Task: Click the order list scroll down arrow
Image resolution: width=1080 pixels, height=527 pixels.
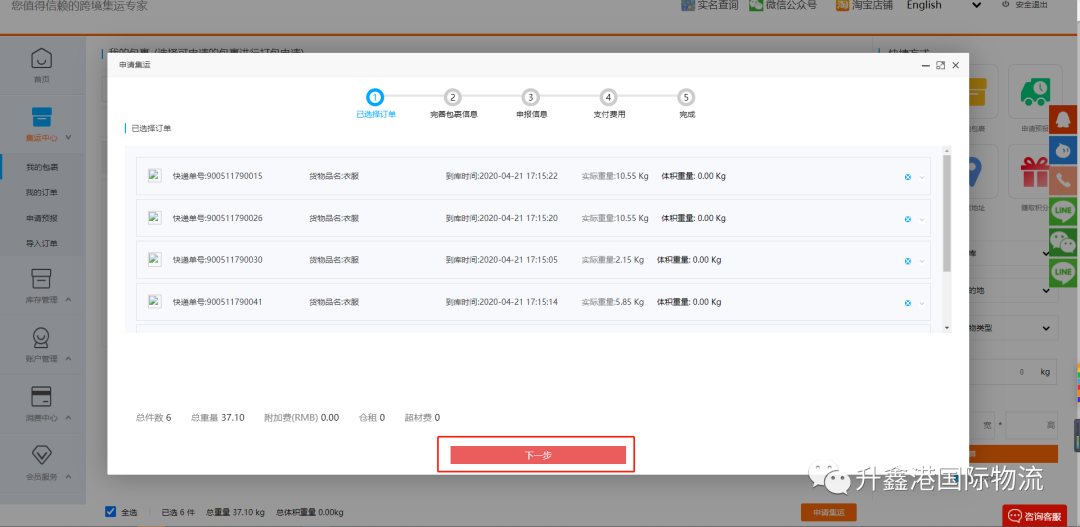Action: point(947,328)
